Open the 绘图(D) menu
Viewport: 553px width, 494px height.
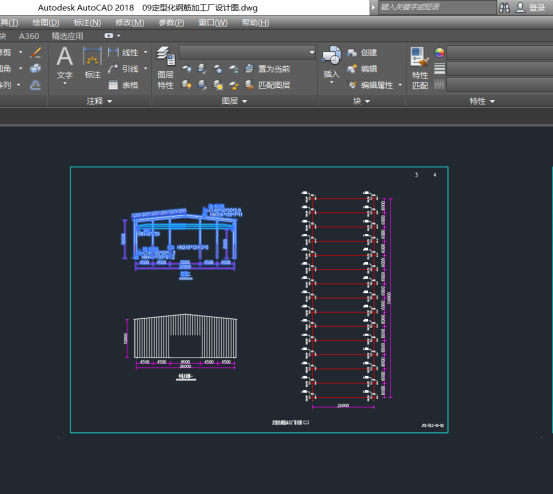pyautogui.click(x=46, y=23)
